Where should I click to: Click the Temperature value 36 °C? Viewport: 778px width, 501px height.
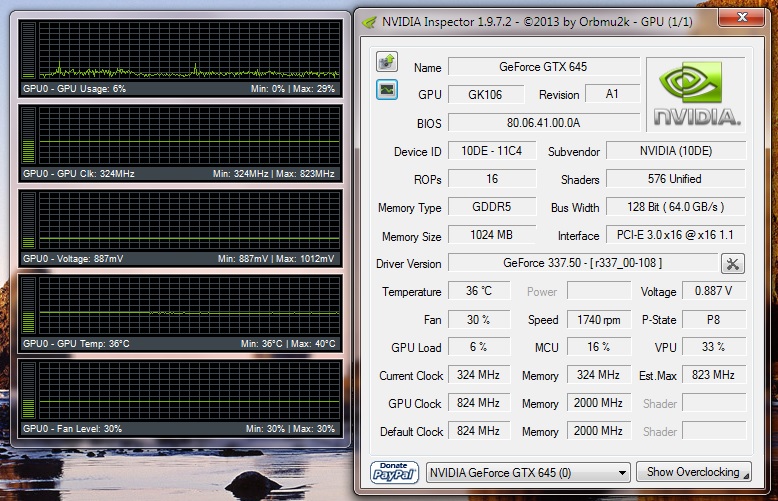tap(479, 291)
